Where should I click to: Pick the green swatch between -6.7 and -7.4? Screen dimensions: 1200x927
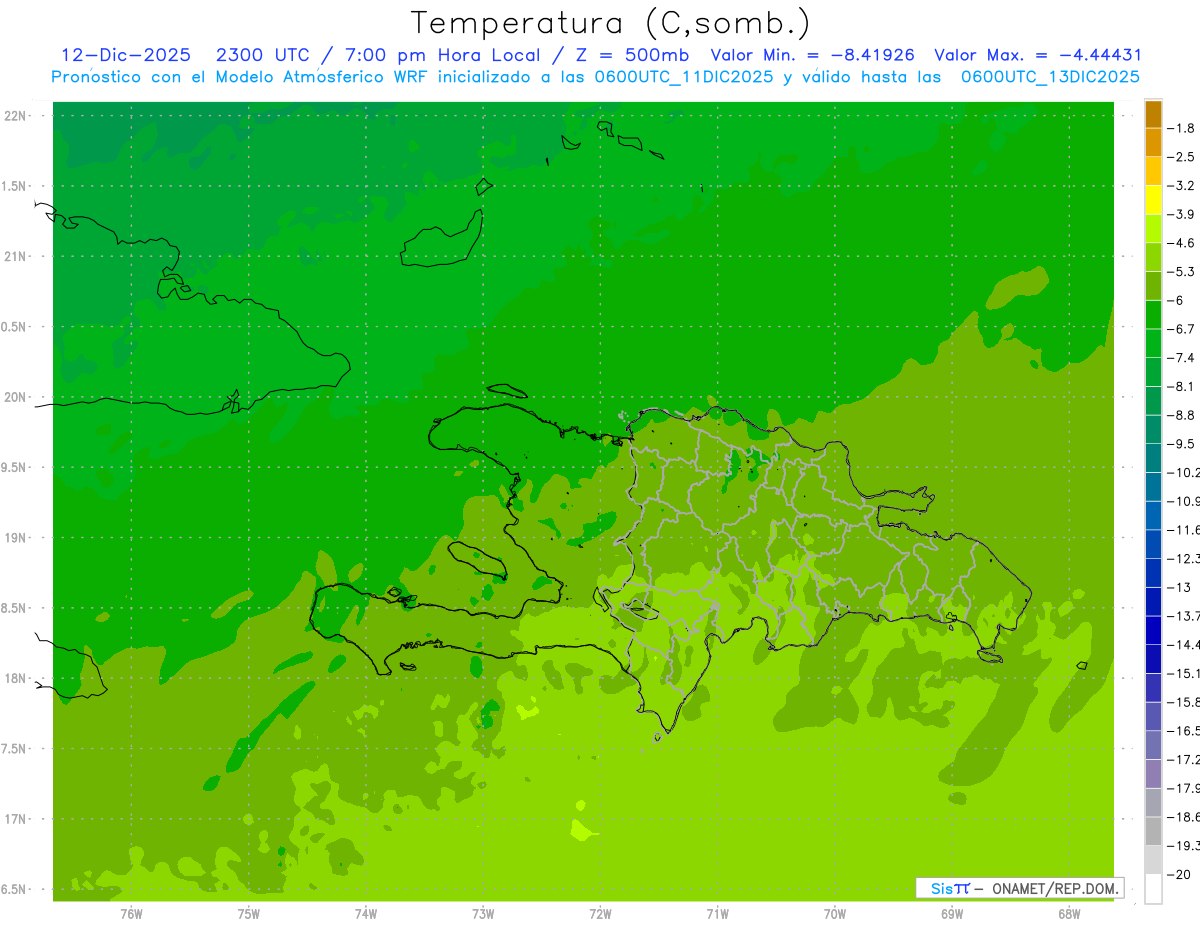coord(1153,343)
